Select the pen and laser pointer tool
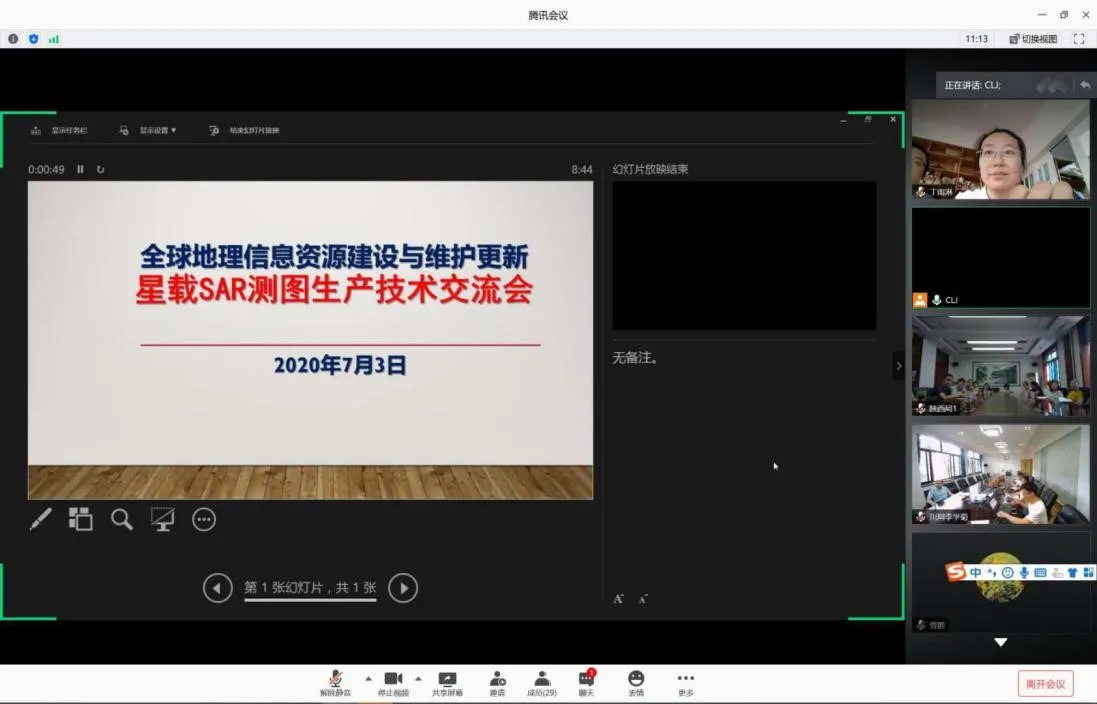 [40, 519]
